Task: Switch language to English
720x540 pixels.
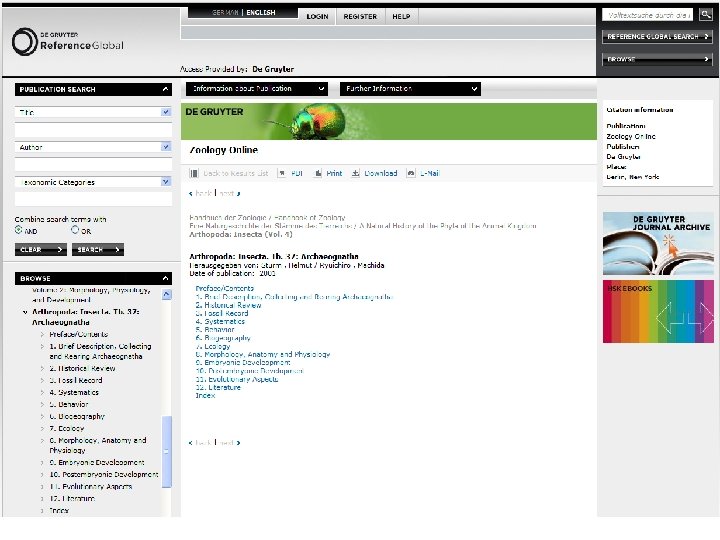Action: click(261, 12)
